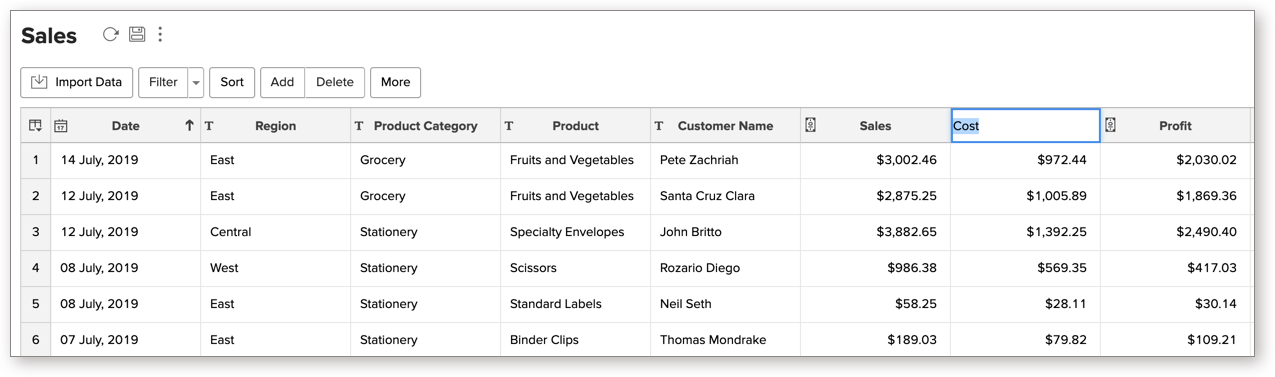The width and height of the screenshot is (1275, 377).
Task: Click the refresh icon beside Sales title
Action: tap(111, 35)
